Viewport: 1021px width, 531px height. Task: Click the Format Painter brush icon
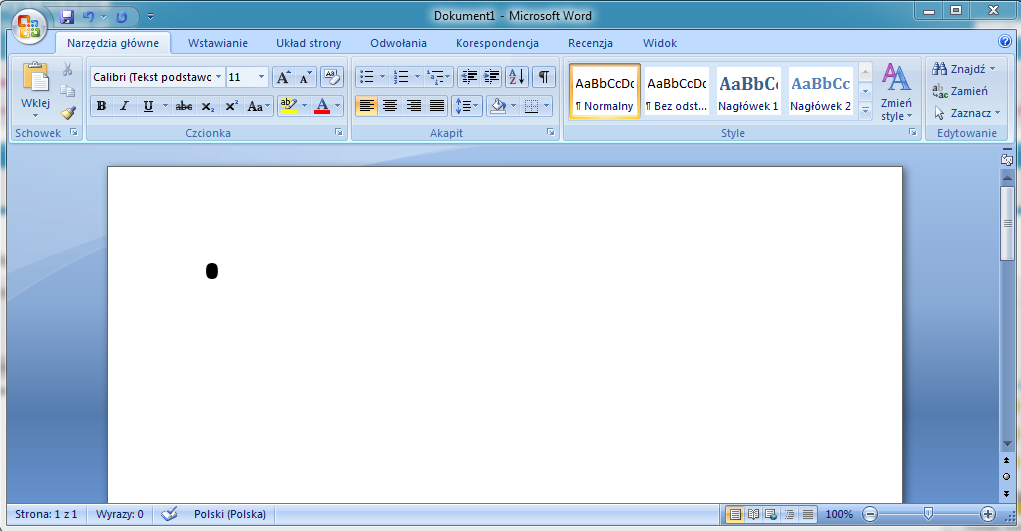pyautogui.click(x=68, y=113)
